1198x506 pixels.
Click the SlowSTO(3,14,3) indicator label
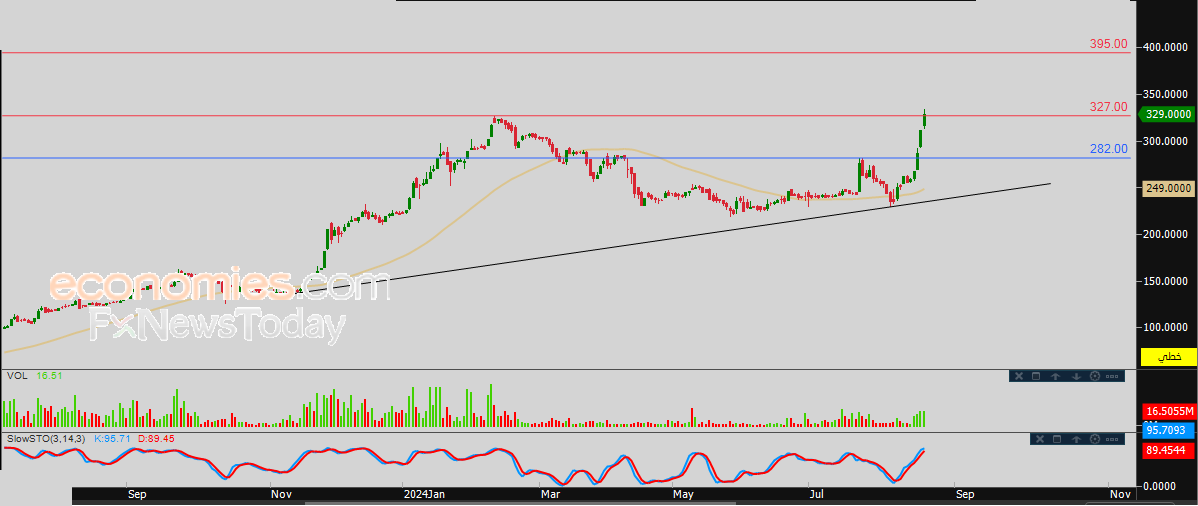[47, 439]
